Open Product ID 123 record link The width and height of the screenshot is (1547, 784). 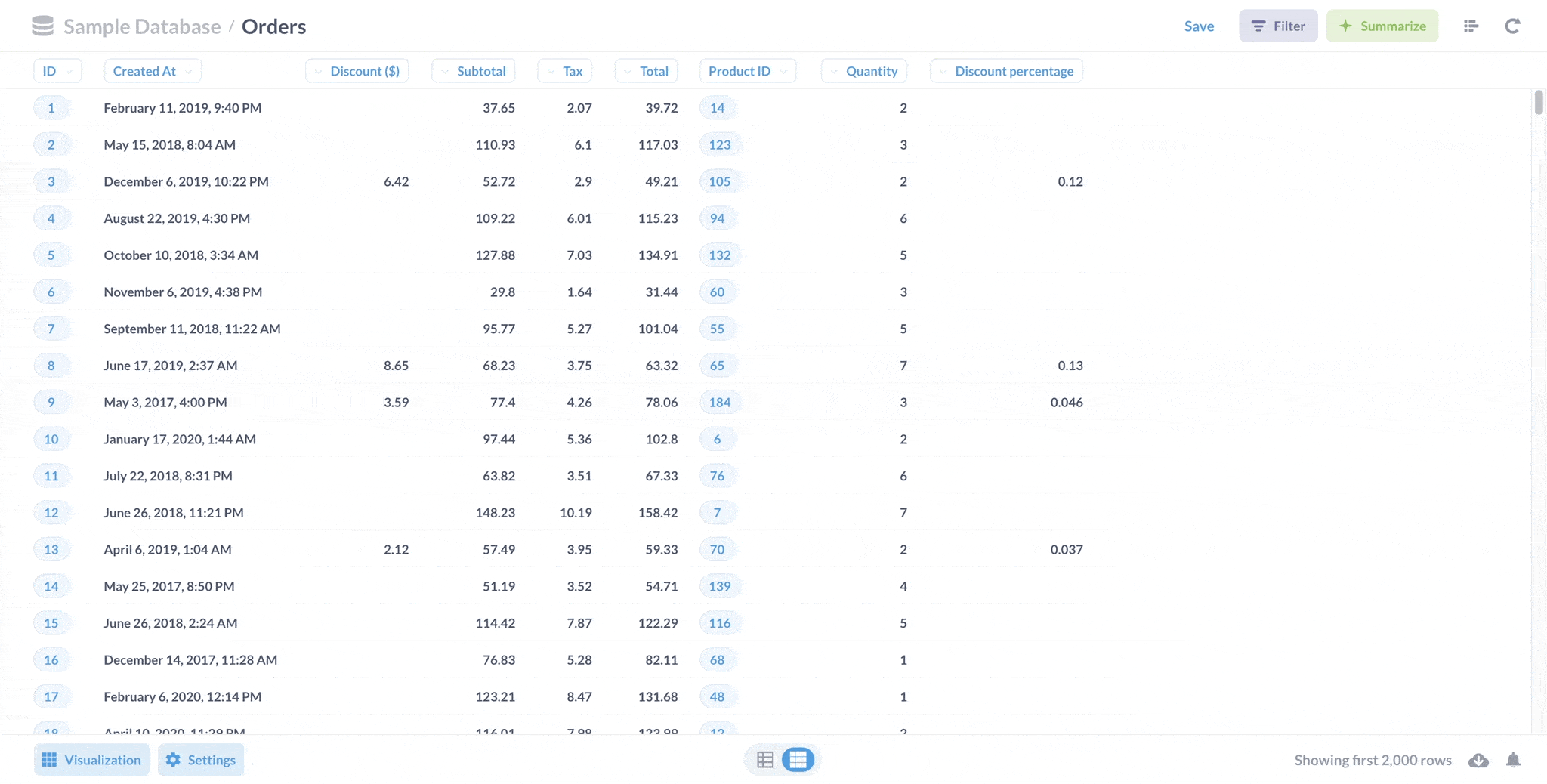click(720, 144)
